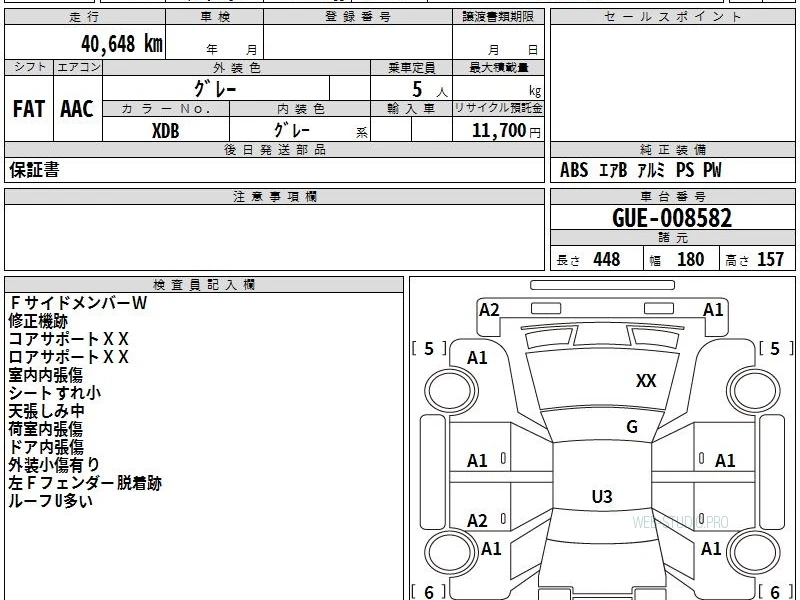
Task: Select PS in the equipment list
Action: tap(685, 170)
